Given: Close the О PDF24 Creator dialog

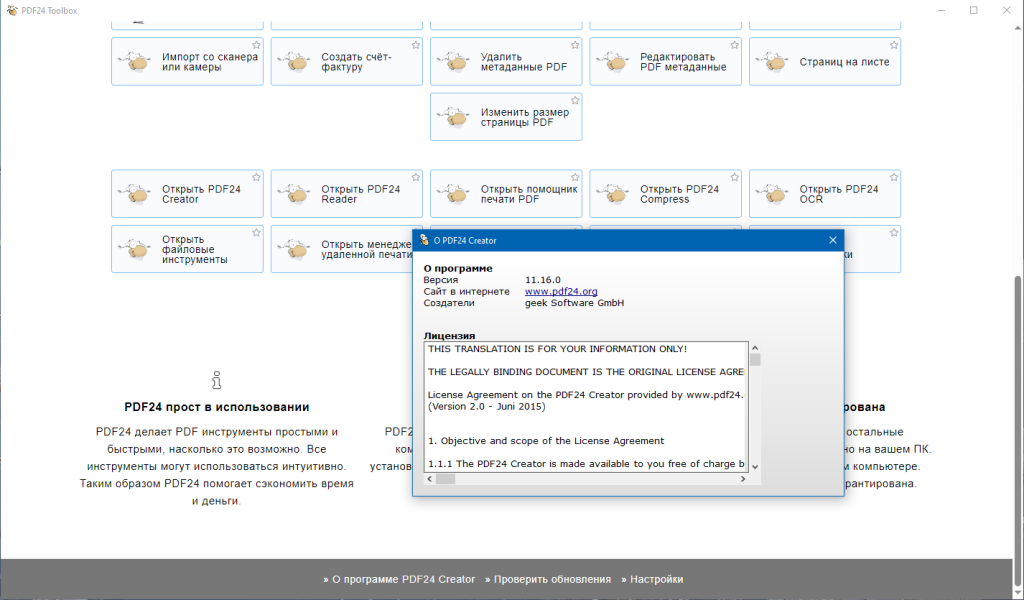Looking at the screenshot, I should (833, 240).
